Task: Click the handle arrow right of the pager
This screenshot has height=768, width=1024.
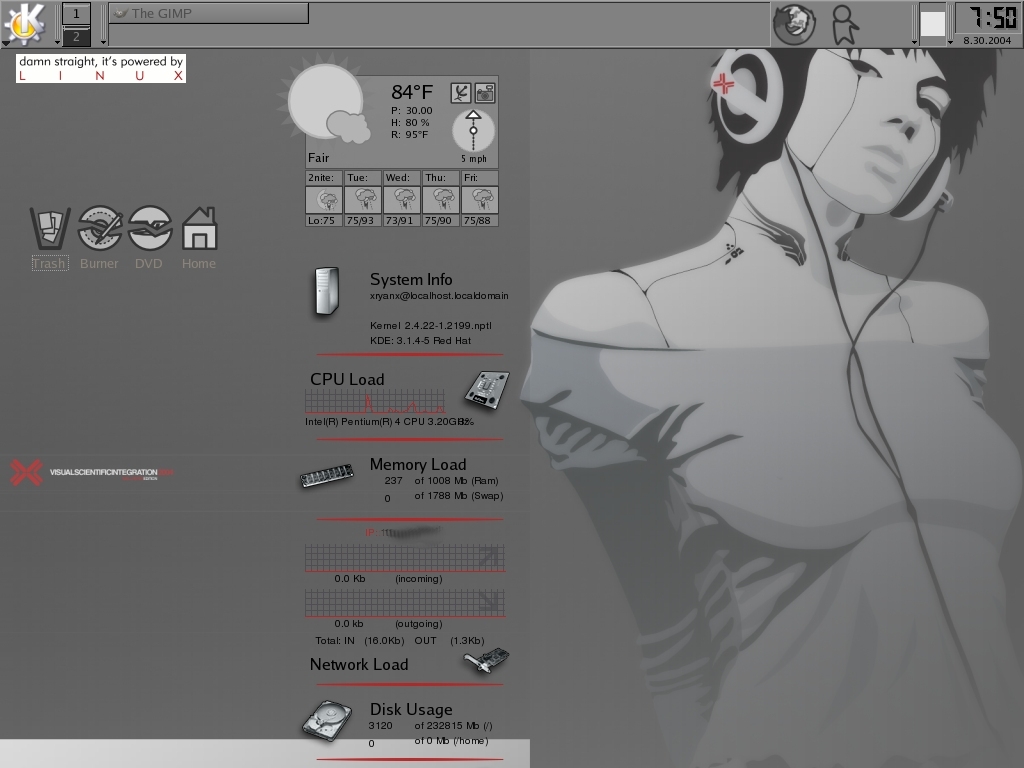Action: (x=103, y=42)
